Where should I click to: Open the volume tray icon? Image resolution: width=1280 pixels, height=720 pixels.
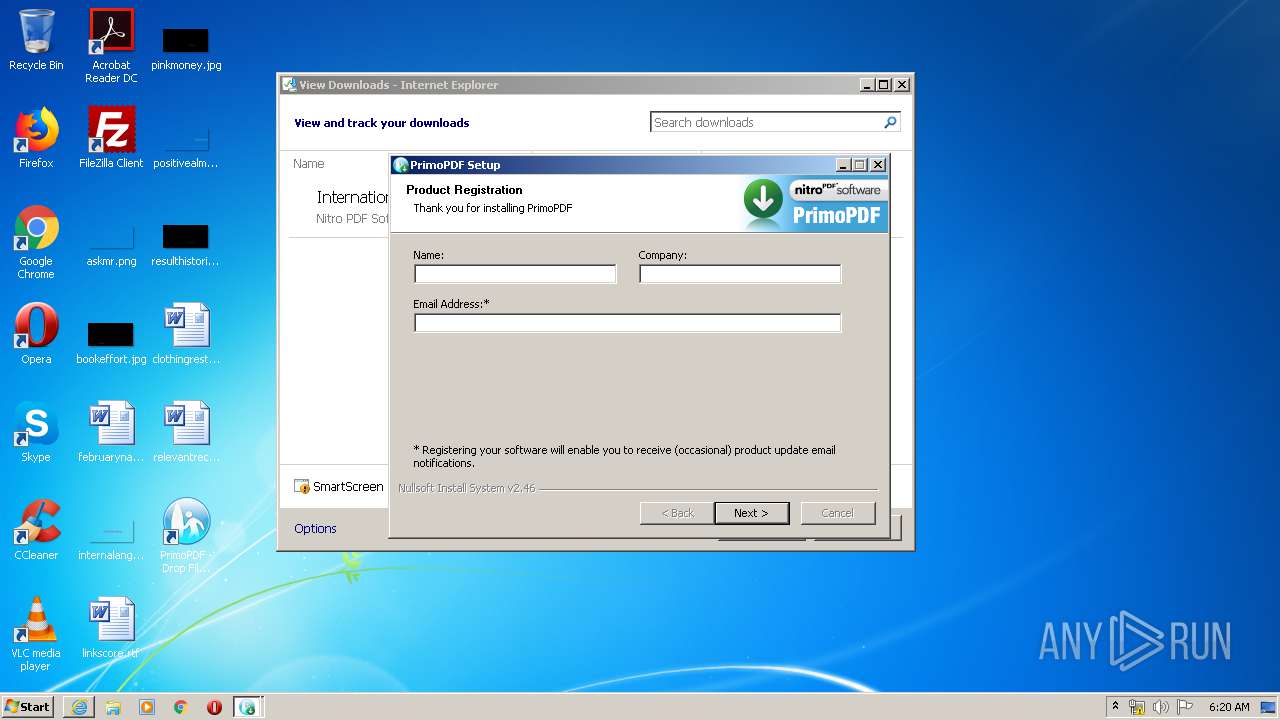[1161, 707]
